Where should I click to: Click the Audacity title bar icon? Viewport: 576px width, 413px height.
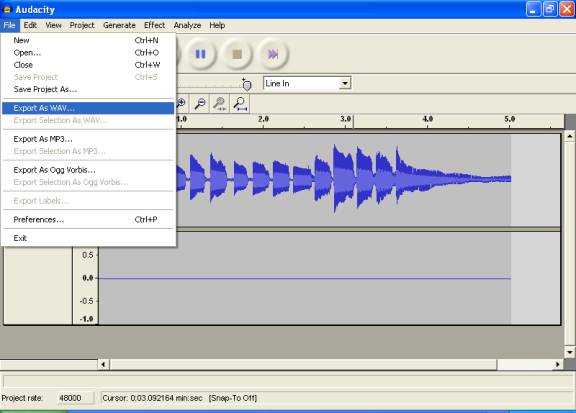pos(7,10)
